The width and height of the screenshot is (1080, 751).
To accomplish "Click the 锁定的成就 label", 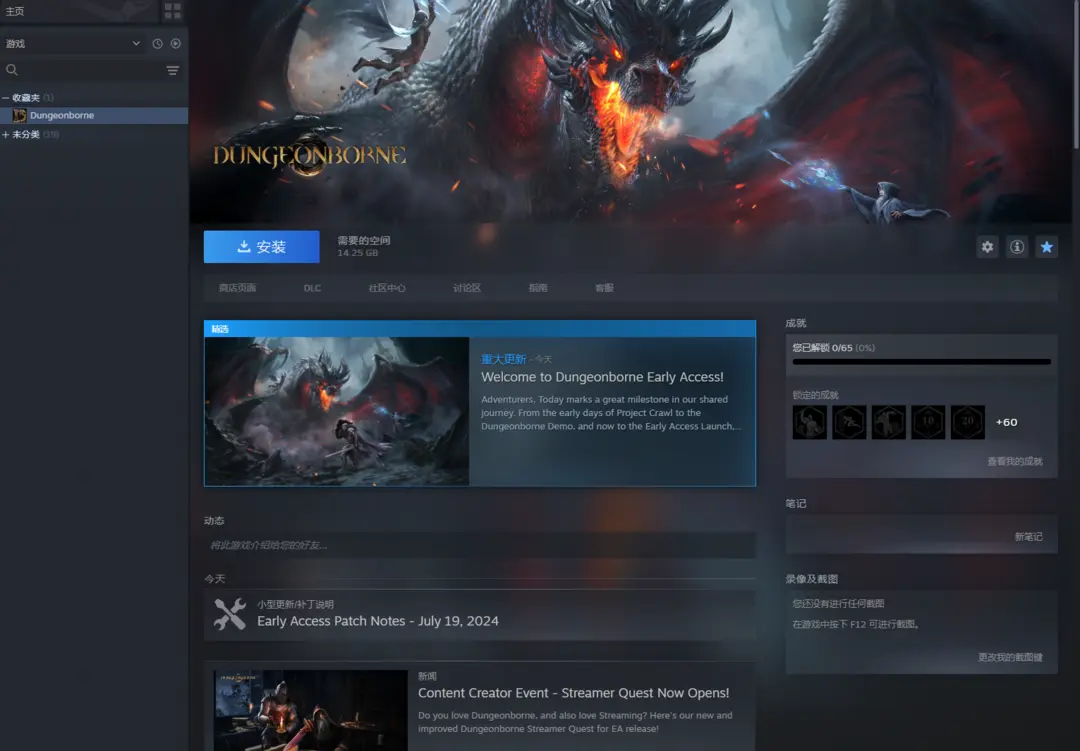I will 816,395.
